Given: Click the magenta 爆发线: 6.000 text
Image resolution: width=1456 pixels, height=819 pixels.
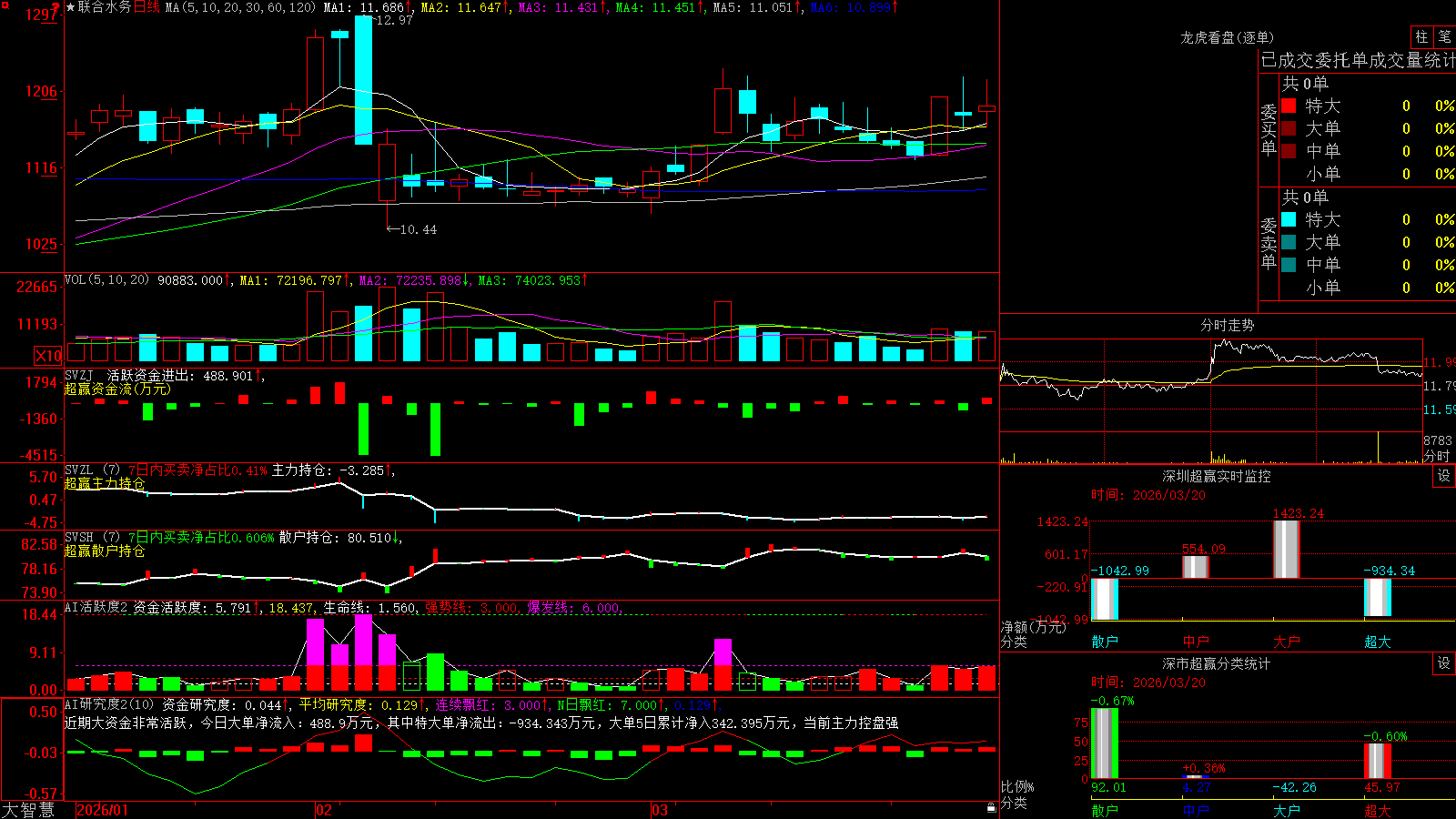Looking at the screenshot, I should (x=573, y=608).
